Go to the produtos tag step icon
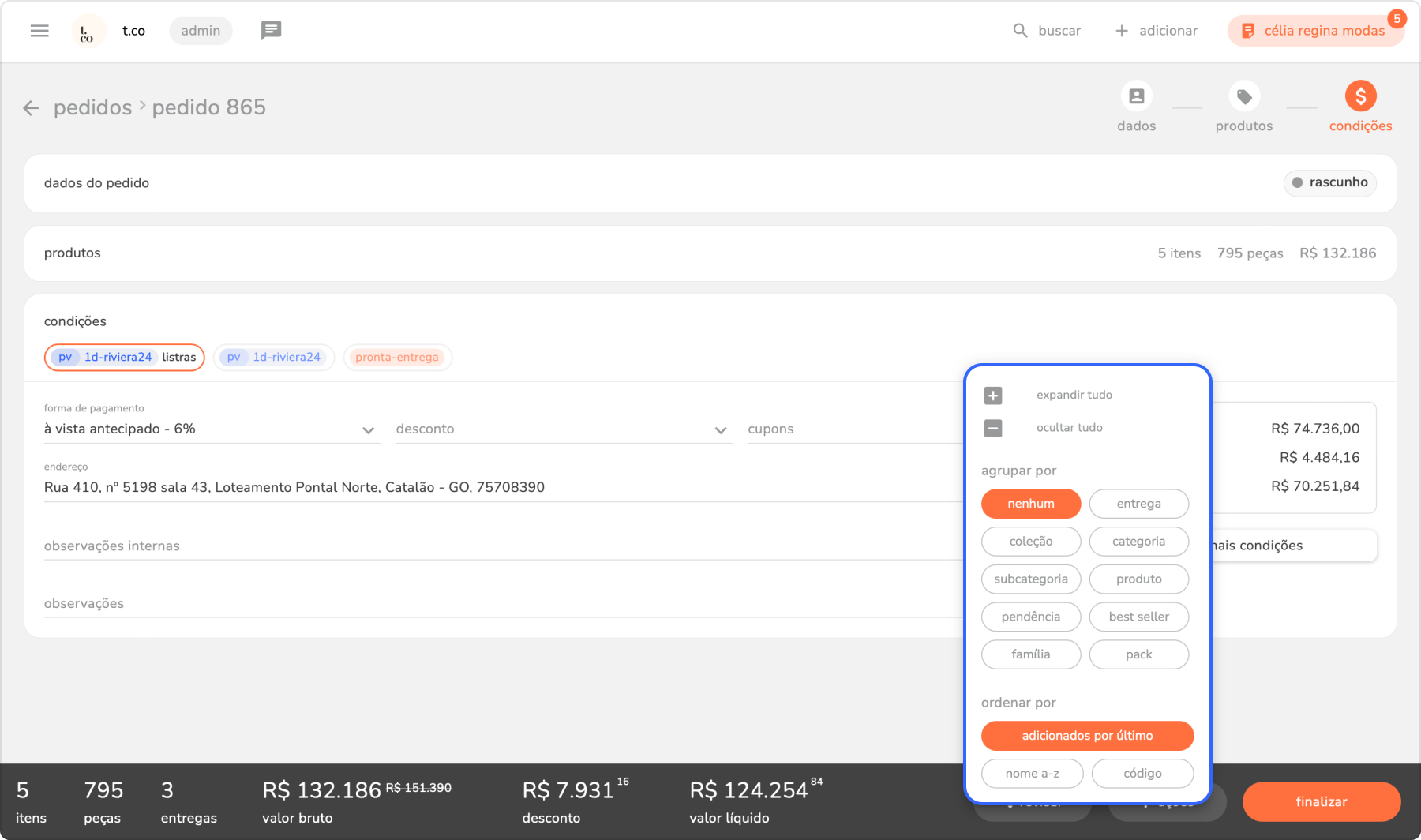The image size is (1421, 840). point(1243,96)
